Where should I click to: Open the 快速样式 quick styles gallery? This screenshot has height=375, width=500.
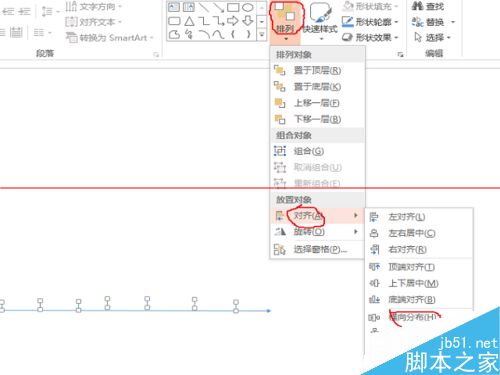[320, 21]
